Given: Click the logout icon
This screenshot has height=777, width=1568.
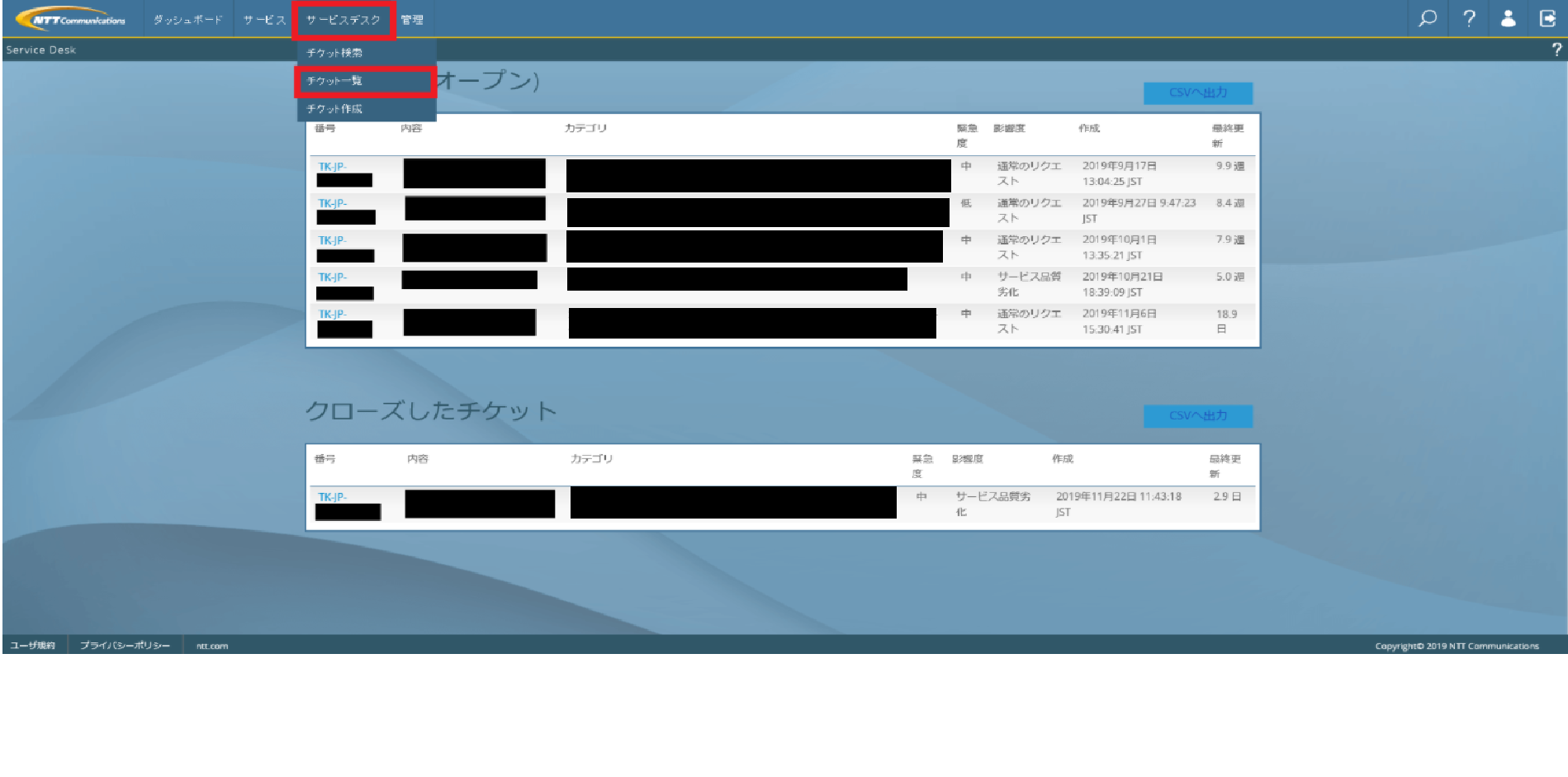Looking at the screenshot, I should pyautogui.click(x=1548, y=18).
